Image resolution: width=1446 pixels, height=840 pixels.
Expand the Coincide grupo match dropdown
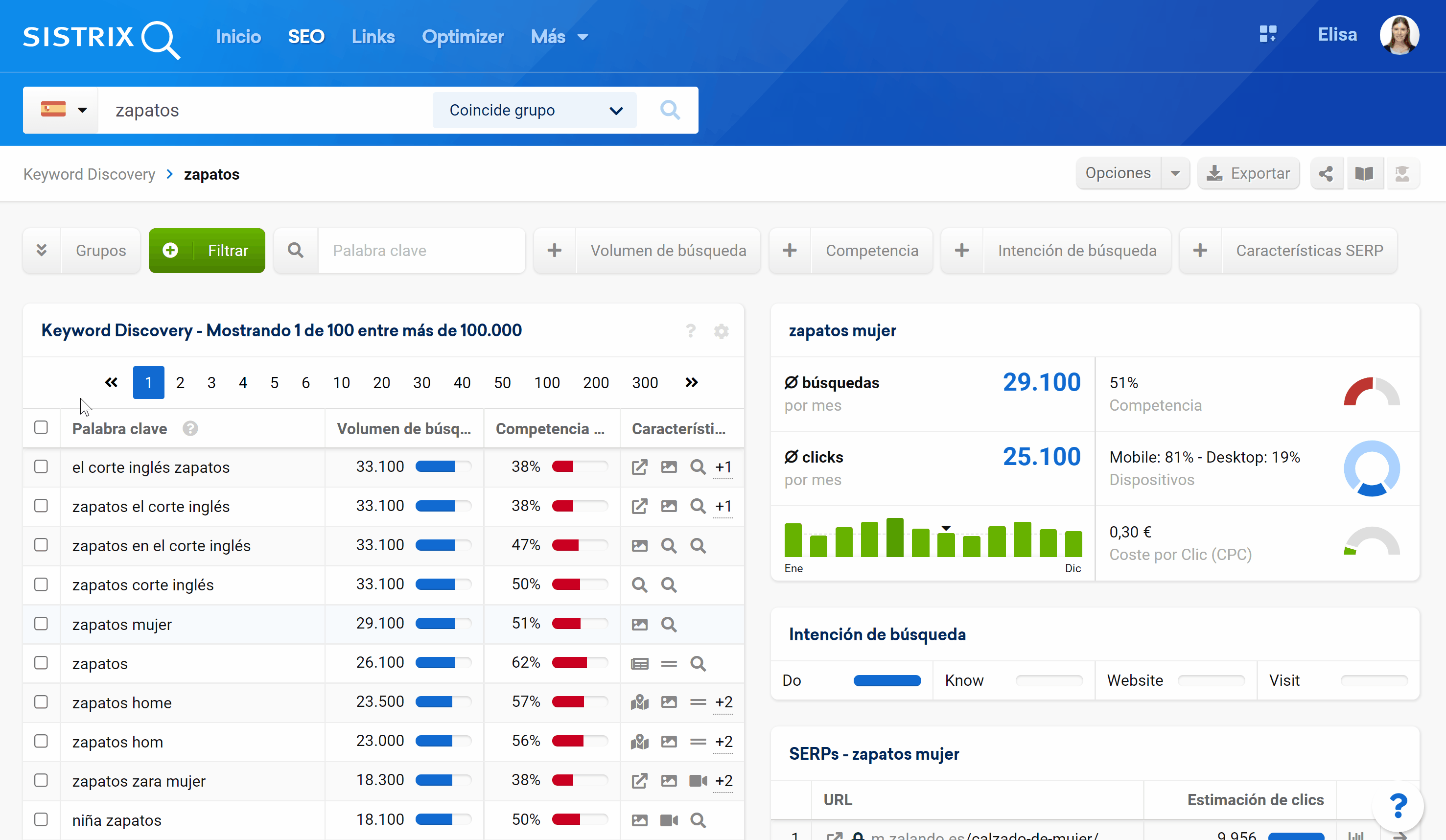[534, 110]
